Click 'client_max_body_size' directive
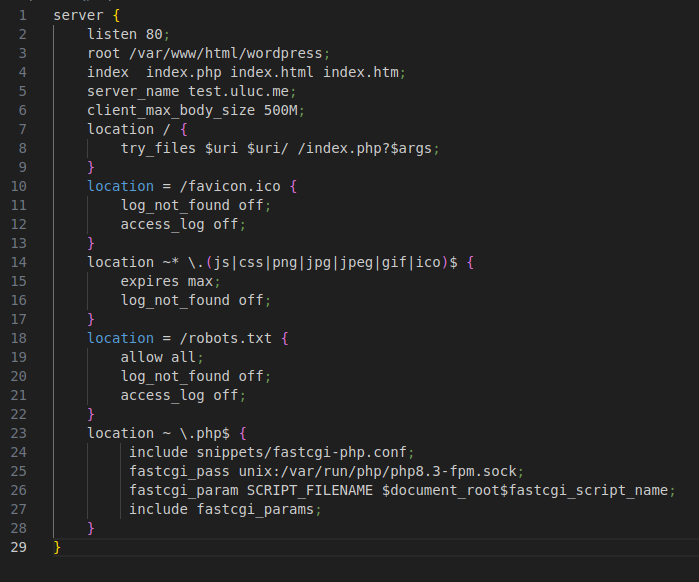The width and height of the screenshot is (699, 582). (x=171, y=111)
